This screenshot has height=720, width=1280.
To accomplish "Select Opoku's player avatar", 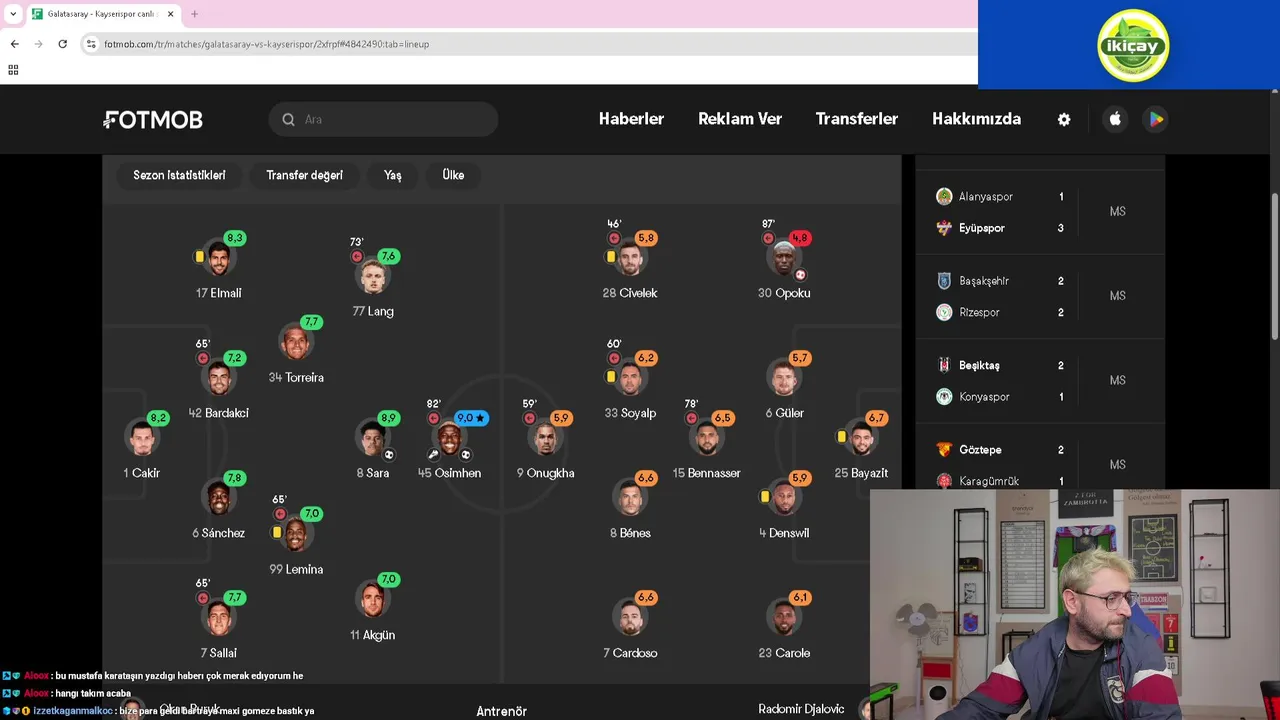I will pyautogui.click(x=785, y=258).
